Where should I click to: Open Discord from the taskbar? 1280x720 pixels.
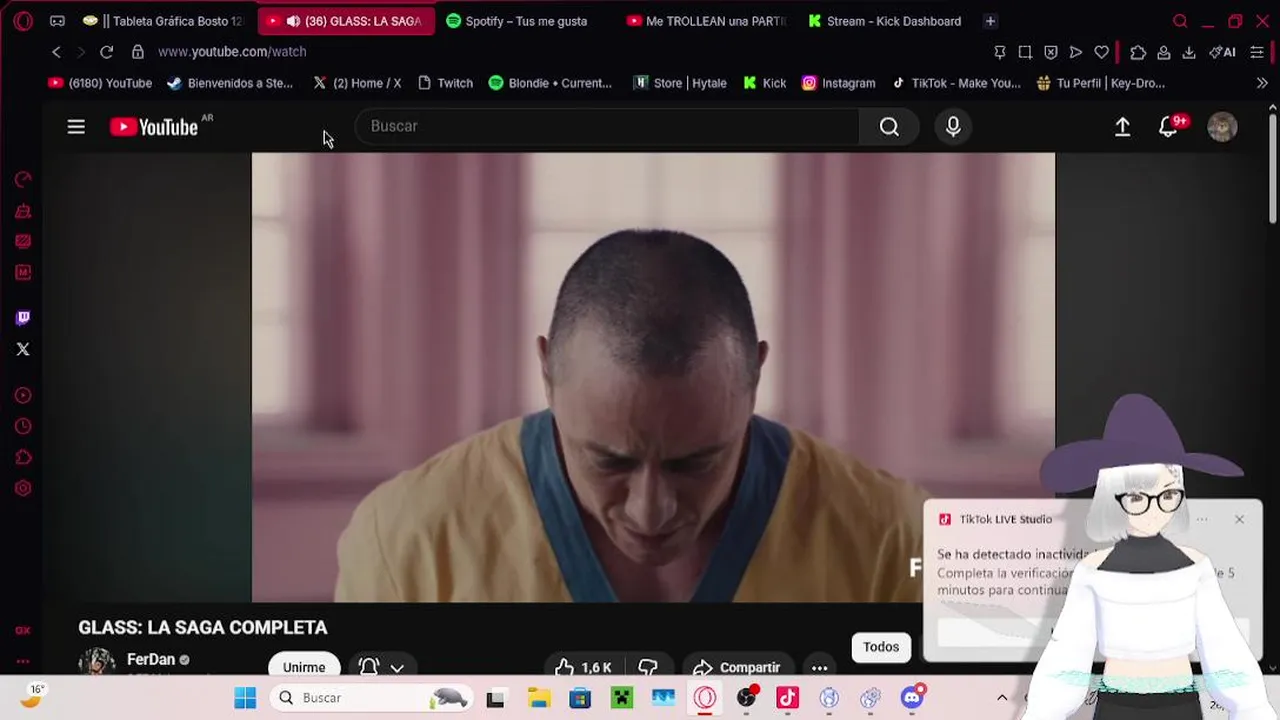[912, 698]
